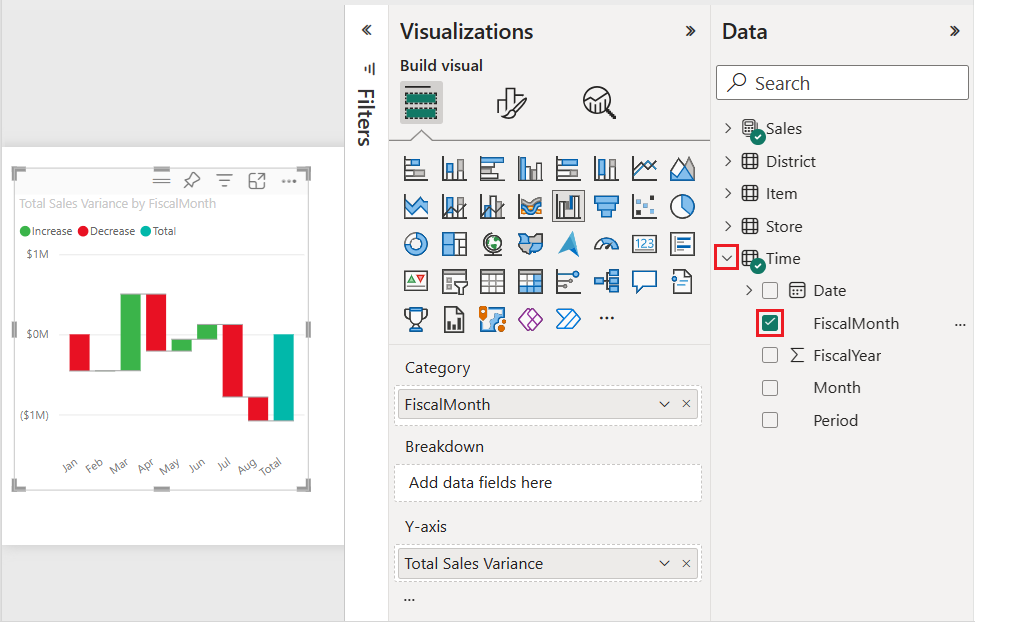
Task: Select the gauge visual
Action: click(606, 243)
